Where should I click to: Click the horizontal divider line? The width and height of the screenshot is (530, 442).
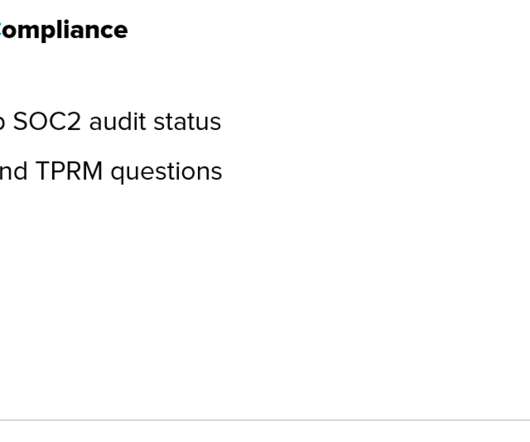(x=265, y=420)
